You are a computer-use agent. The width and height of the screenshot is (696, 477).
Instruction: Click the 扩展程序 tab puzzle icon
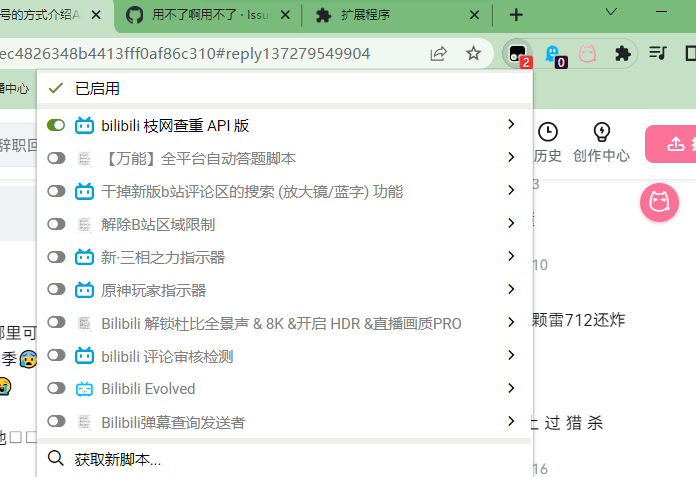point(323,16)
